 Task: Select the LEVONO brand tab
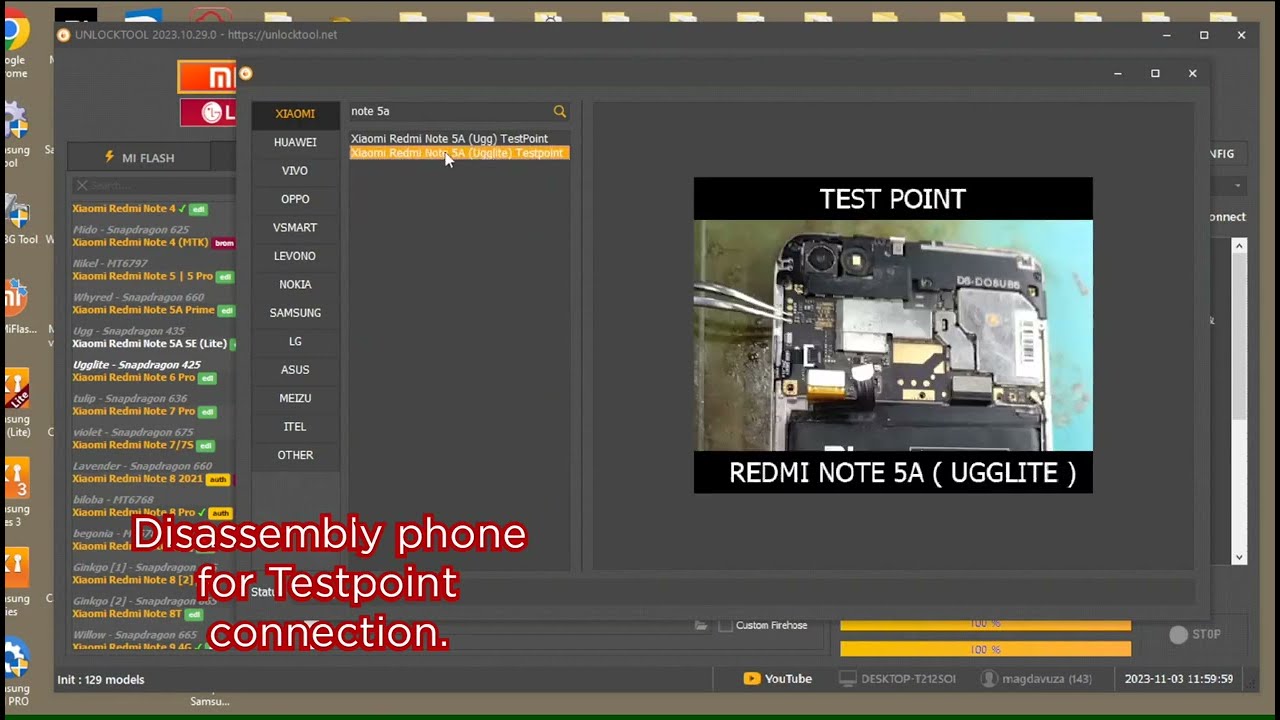[295, 256]
